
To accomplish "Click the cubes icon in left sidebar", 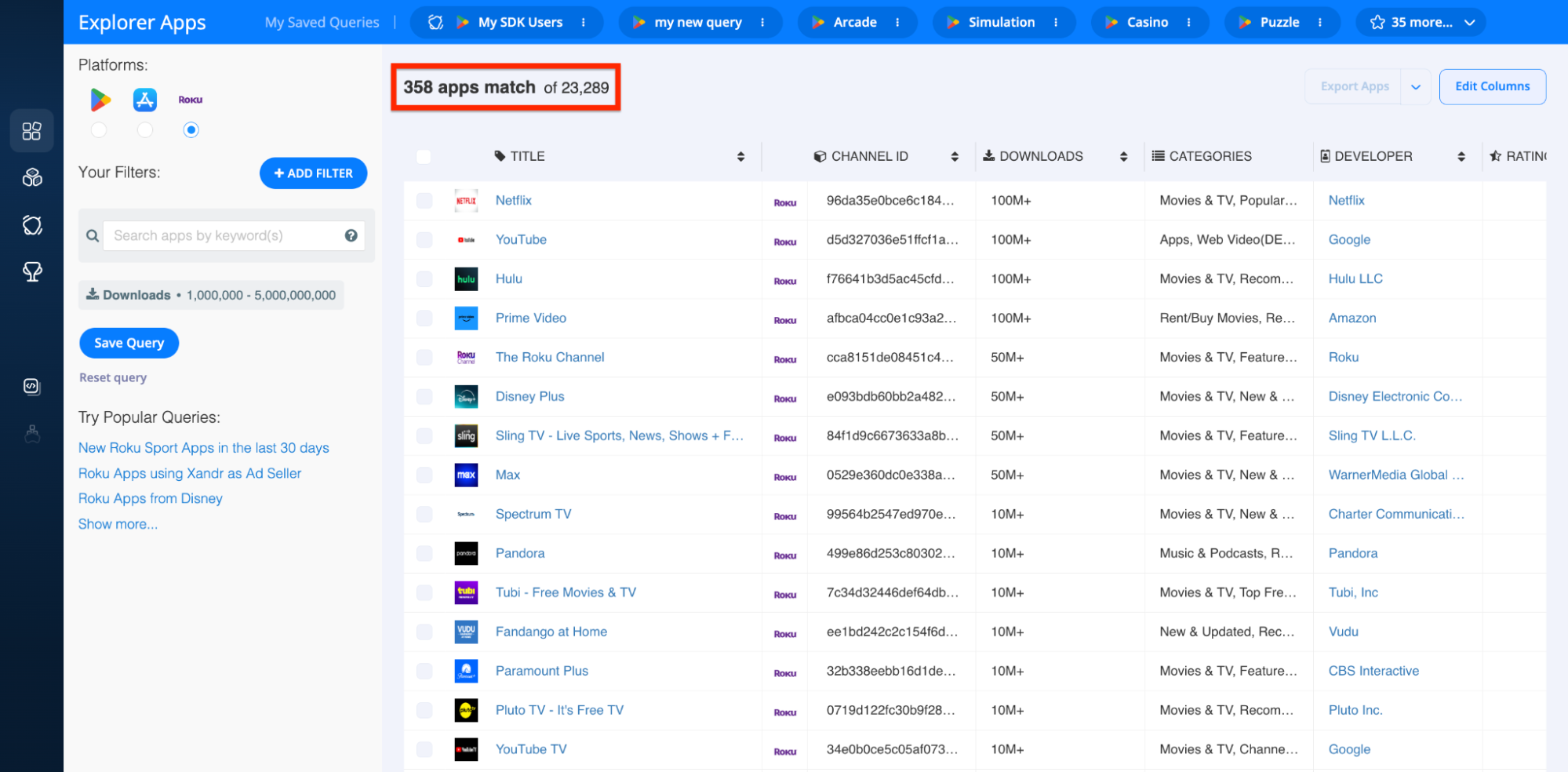I will click(32, 178).
